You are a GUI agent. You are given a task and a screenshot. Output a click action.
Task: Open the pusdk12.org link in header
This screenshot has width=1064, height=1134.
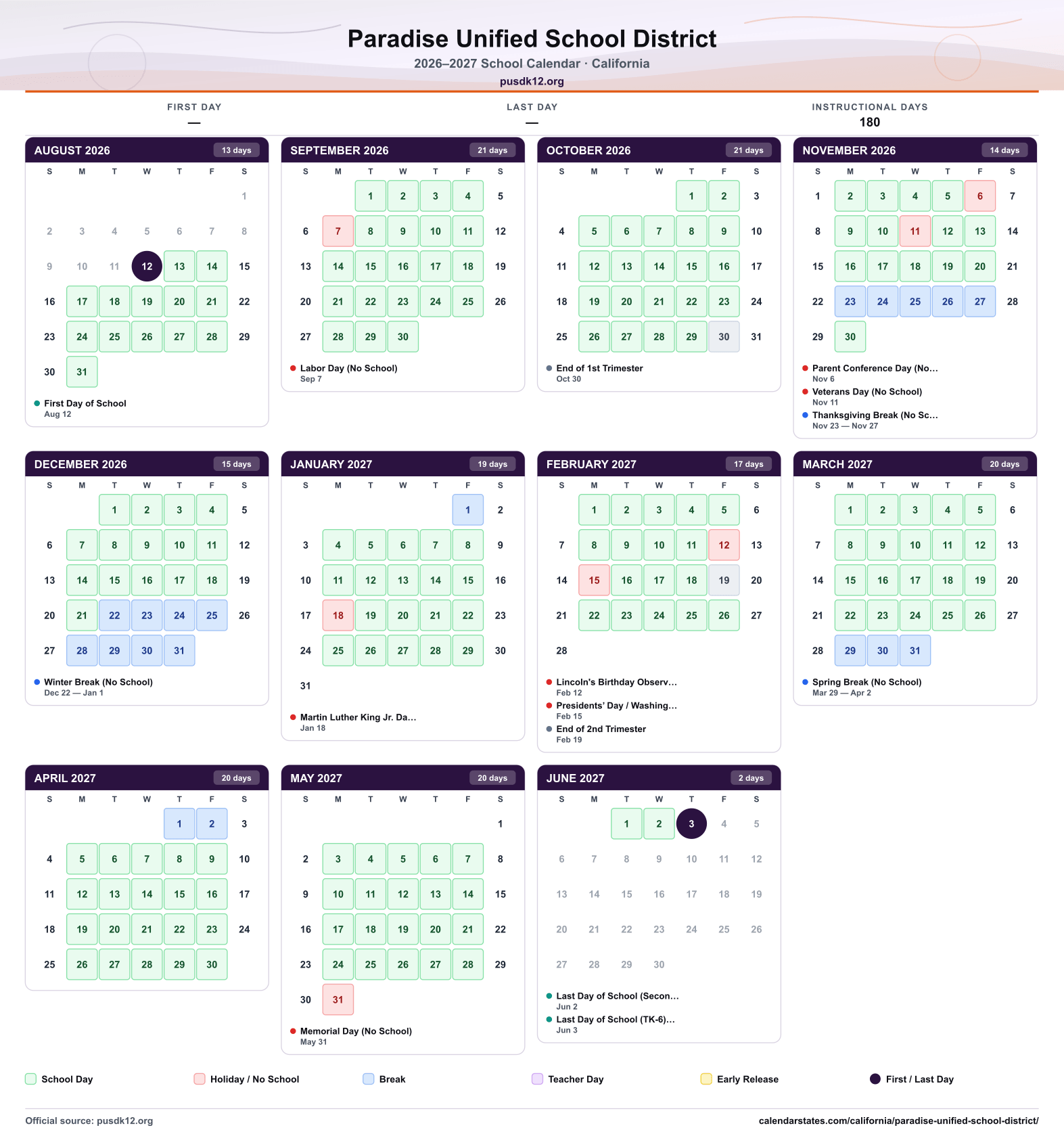[x=532, y=81]
